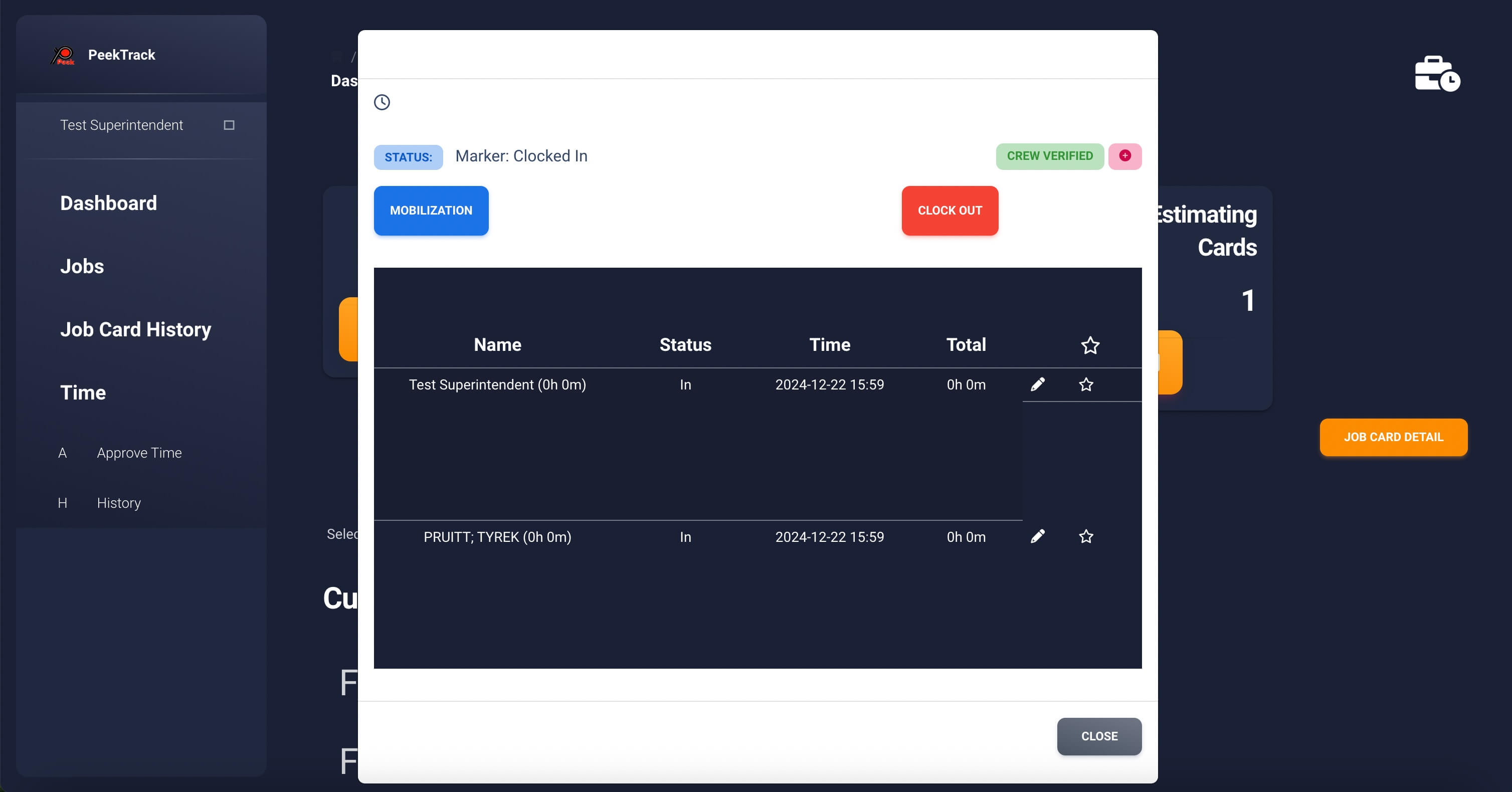Click the 'In' status for Test Superintendent

[x=685, y=384]
